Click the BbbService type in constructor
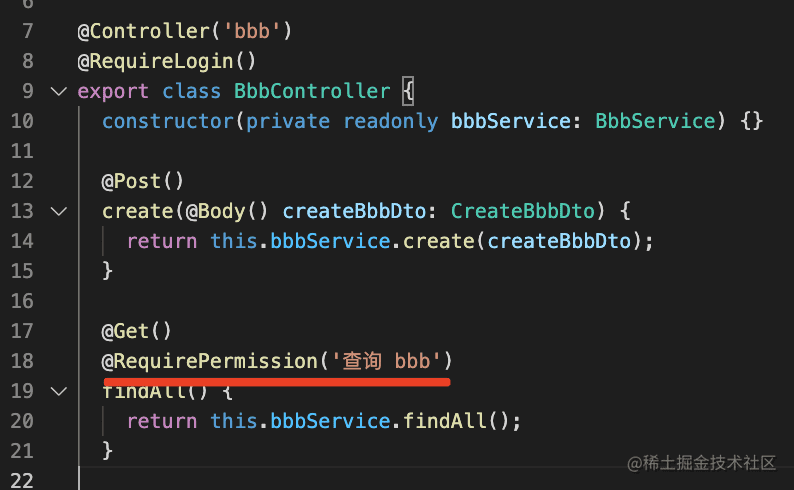The height and width of the screenshot is (490, 794). (656, 121)
